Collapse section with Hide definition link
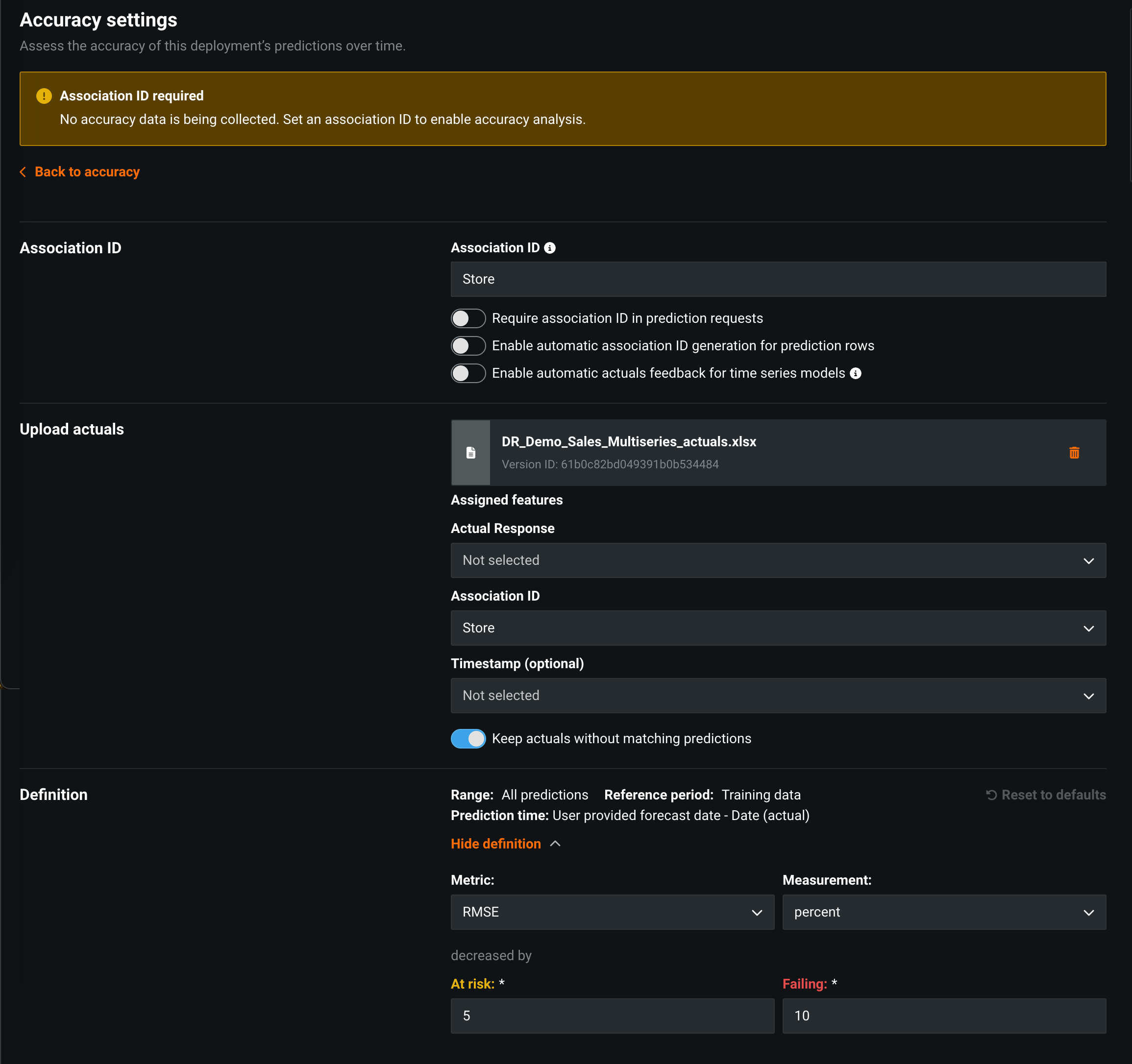 pos(495,844)
